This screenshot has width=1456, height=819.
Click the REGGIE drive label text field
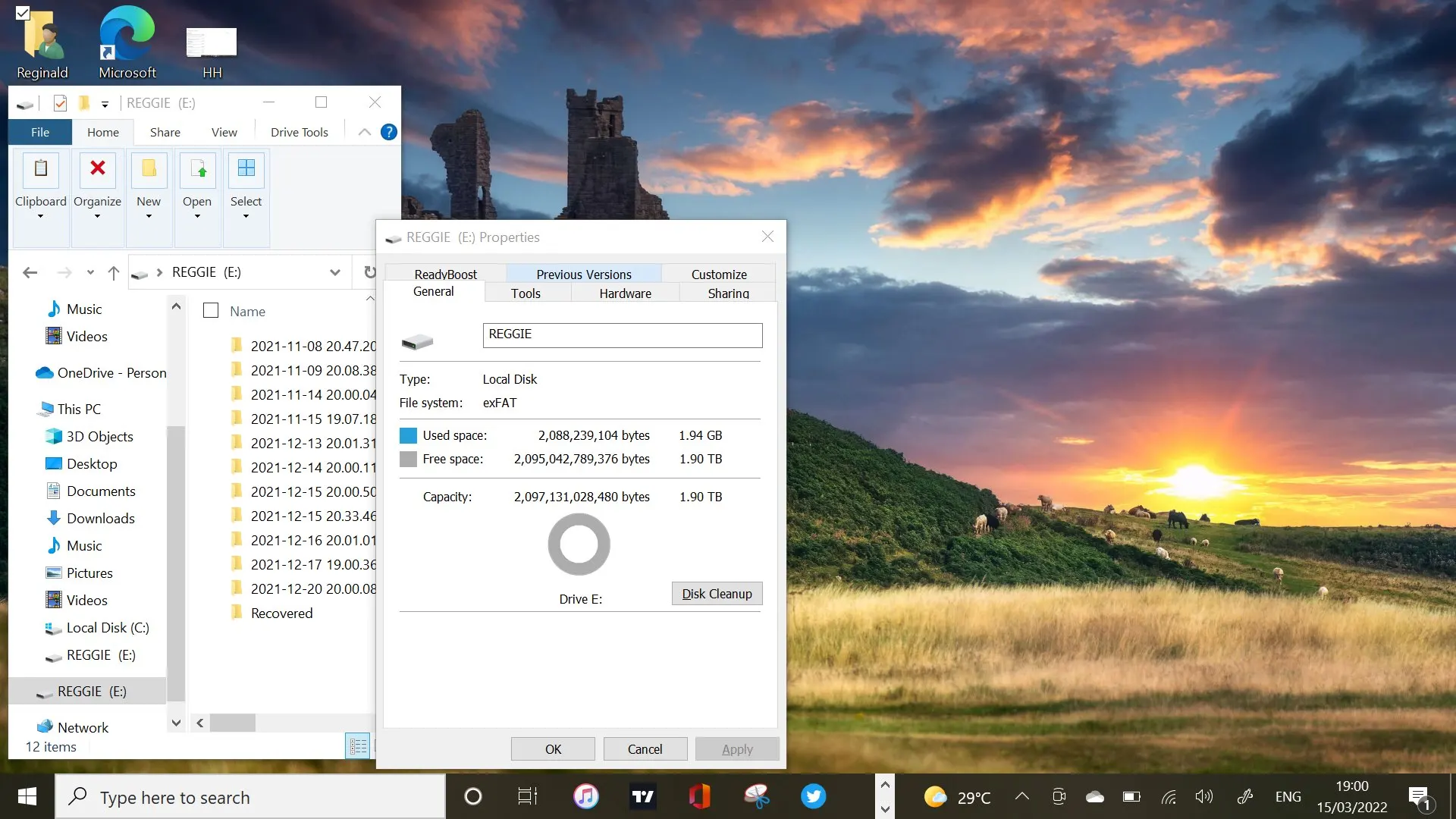pos(622,335)
